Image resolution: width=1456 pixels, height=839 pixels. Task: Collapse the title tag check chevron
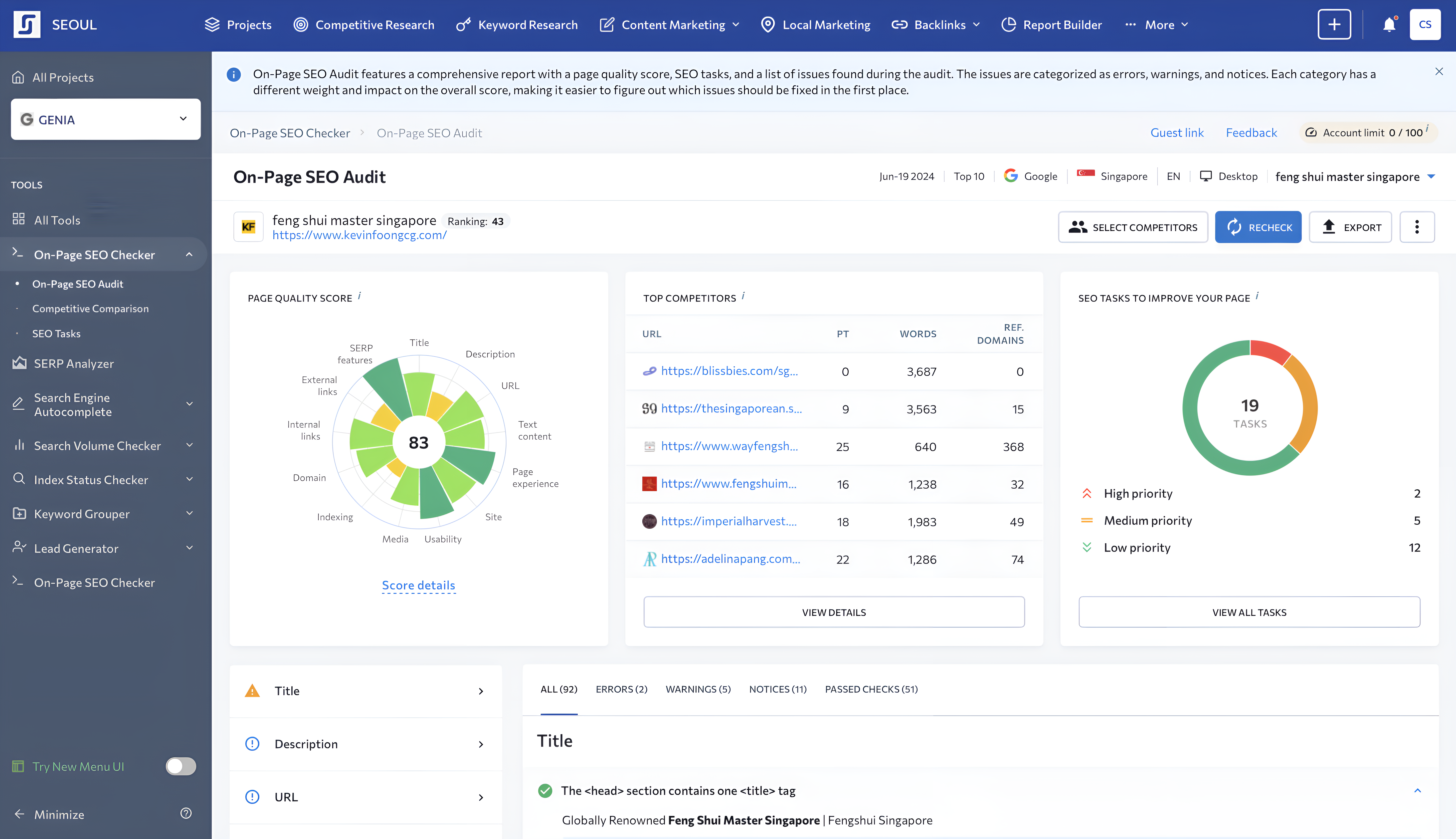[x=1417, y=790]
